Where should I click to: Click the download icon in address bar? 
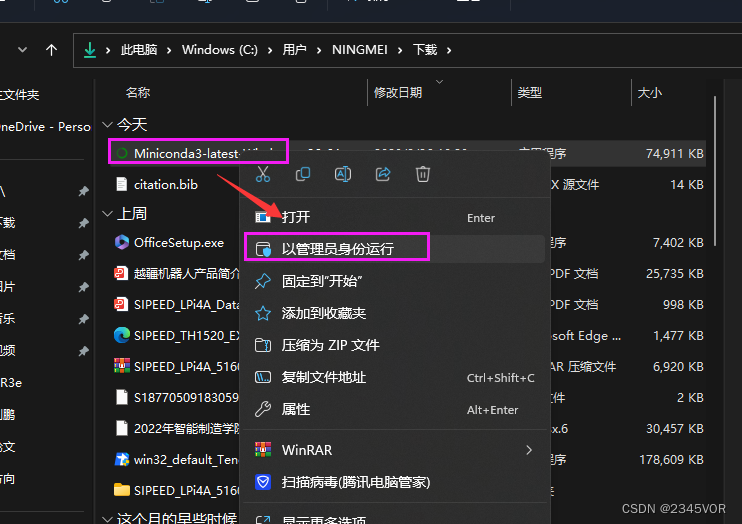[89, 50]
